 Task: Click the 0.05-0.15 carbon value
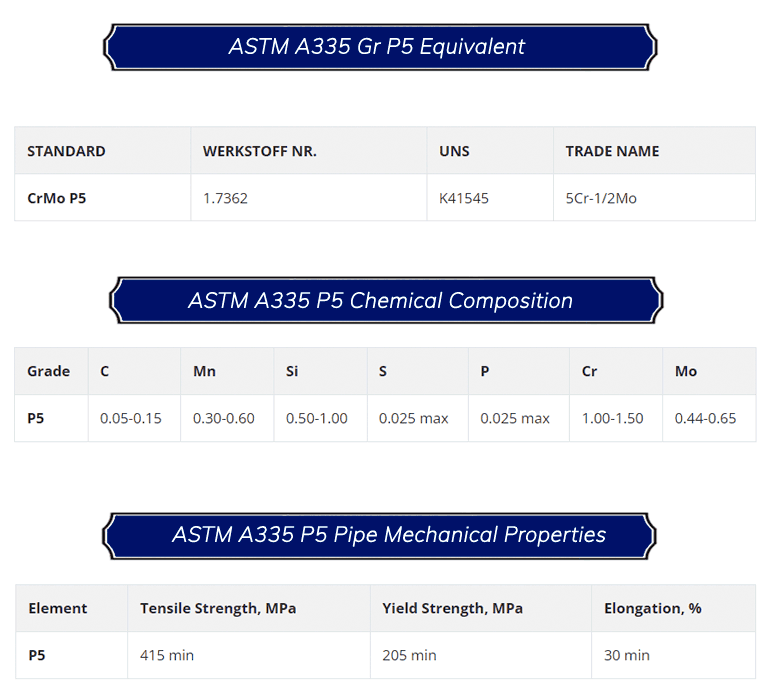pos(131,418)
